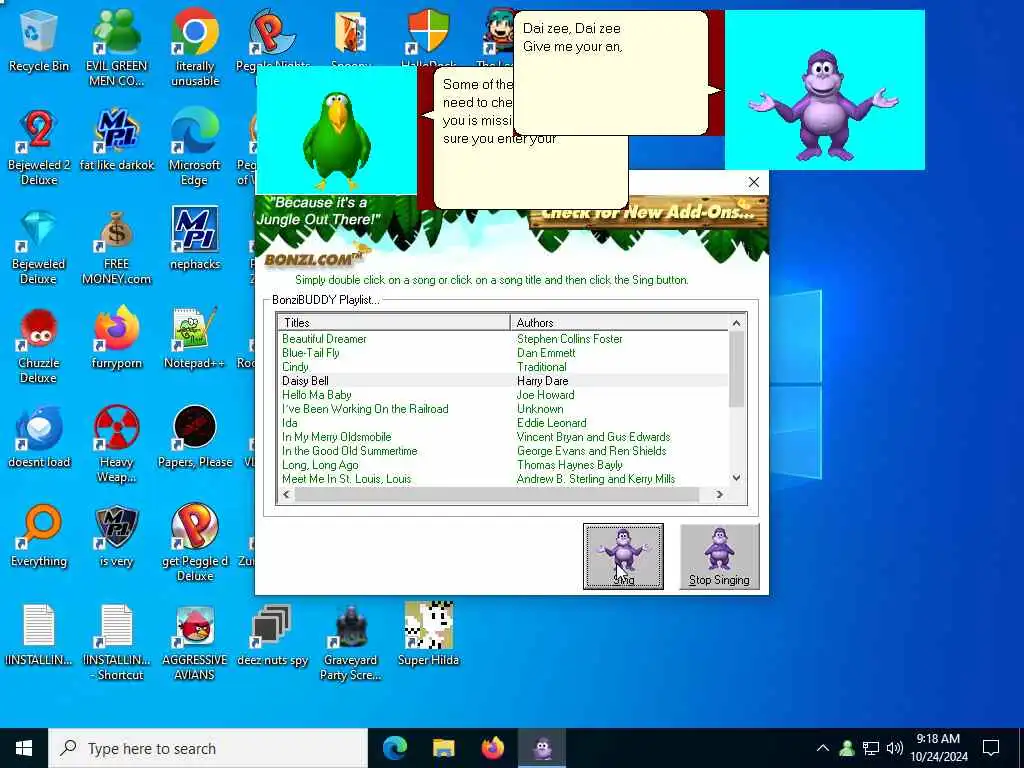The width and height of the screenshot is (1024, 768).
Task: Select the Chuzzle Deluxe desktop icon
Action: pos(39,346)
